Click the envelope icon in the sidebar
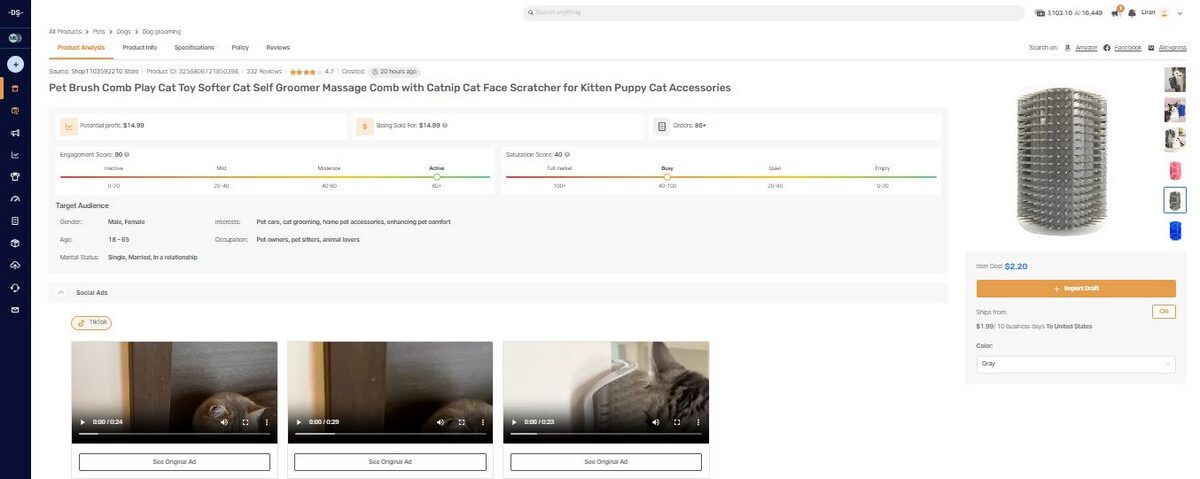This screenshot has width=1200, height=479. [15, 310]
